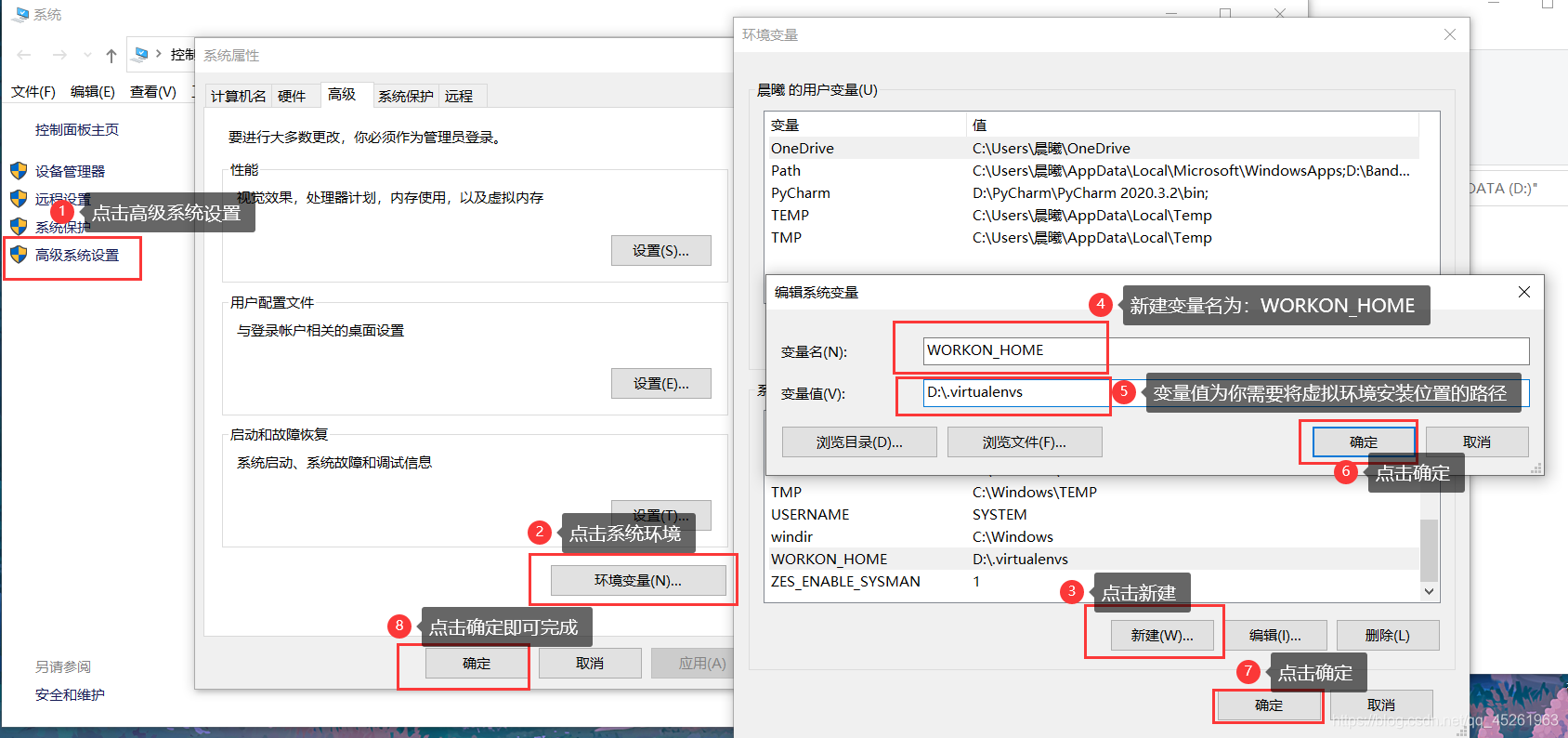Click the Variable column header
The width and height of the screenshot is (1568, 738).
(866, 125)
